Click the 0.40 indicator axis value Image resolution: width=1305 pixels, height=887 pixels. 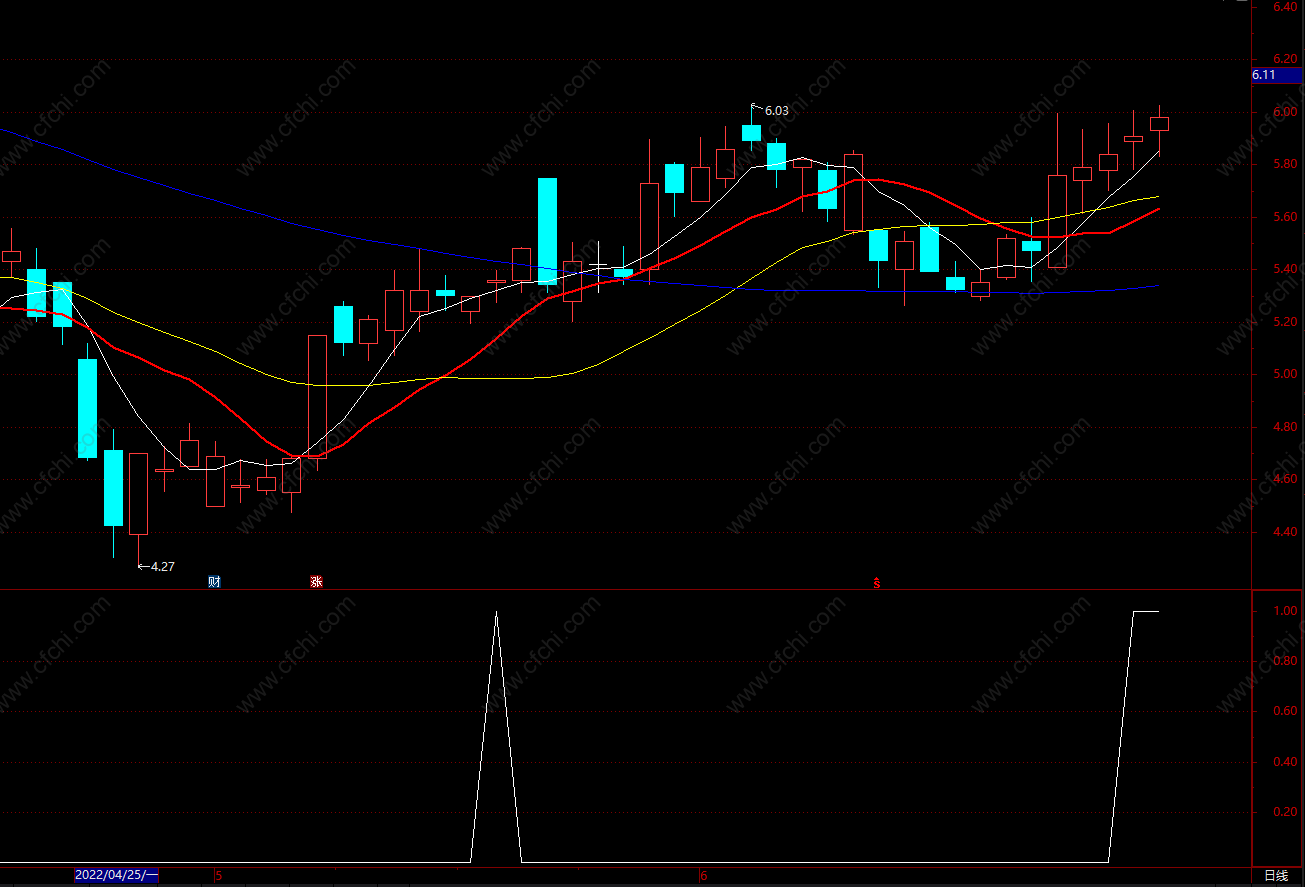[1287, 762]
